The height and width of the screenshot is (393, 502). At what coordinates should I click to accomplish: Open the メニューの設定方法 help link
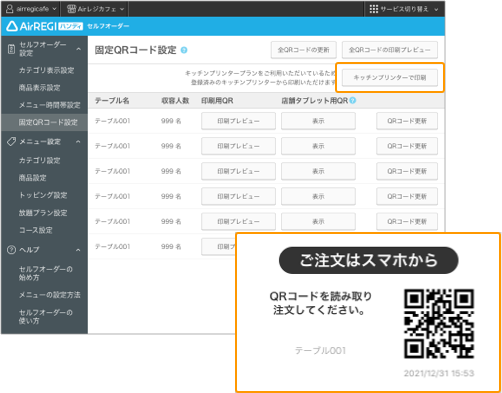50,295
